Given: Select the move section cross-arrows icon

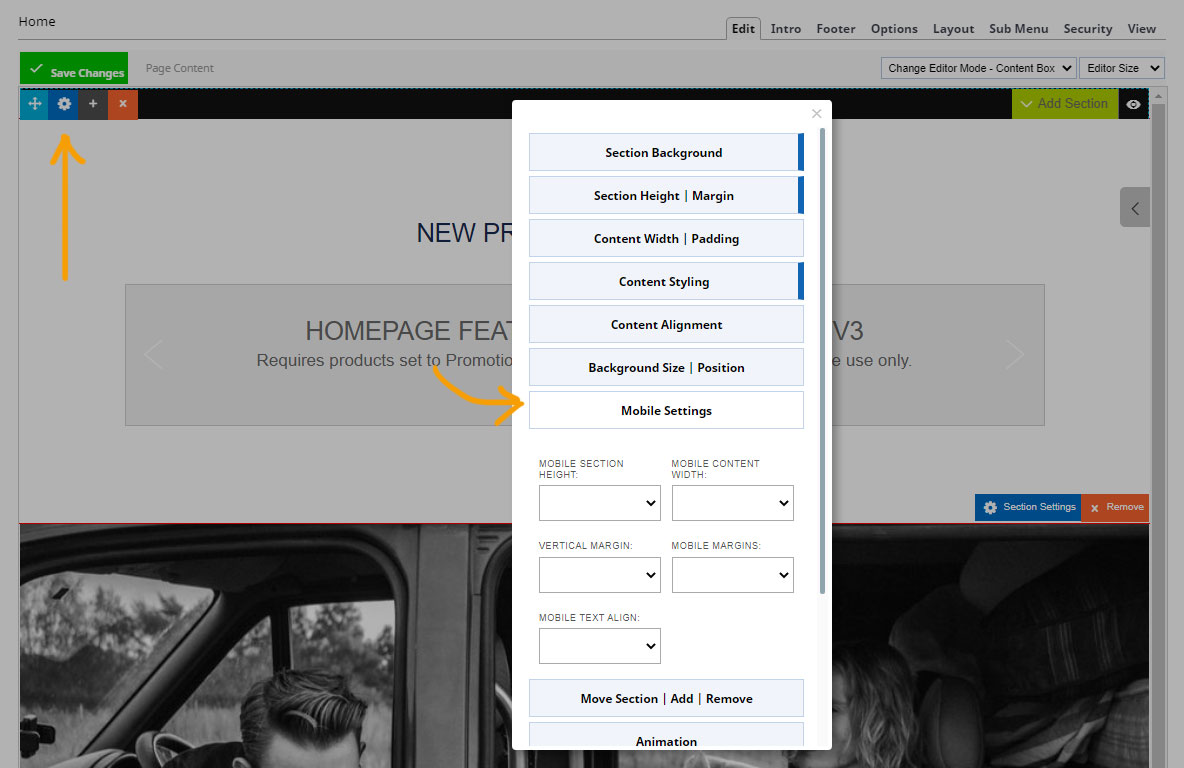Looking at the screenshot, I should pyautogui.click(x=34, y=104).
